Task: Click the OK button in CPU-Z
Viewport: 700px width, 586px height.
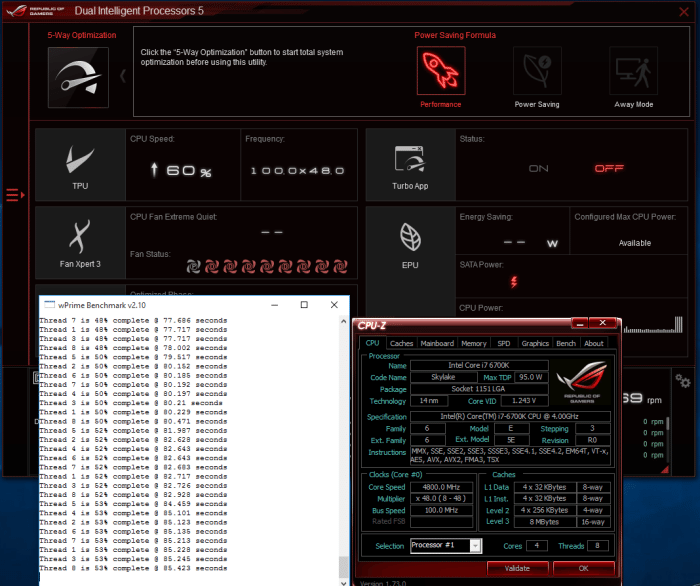Action: point(583,568)
